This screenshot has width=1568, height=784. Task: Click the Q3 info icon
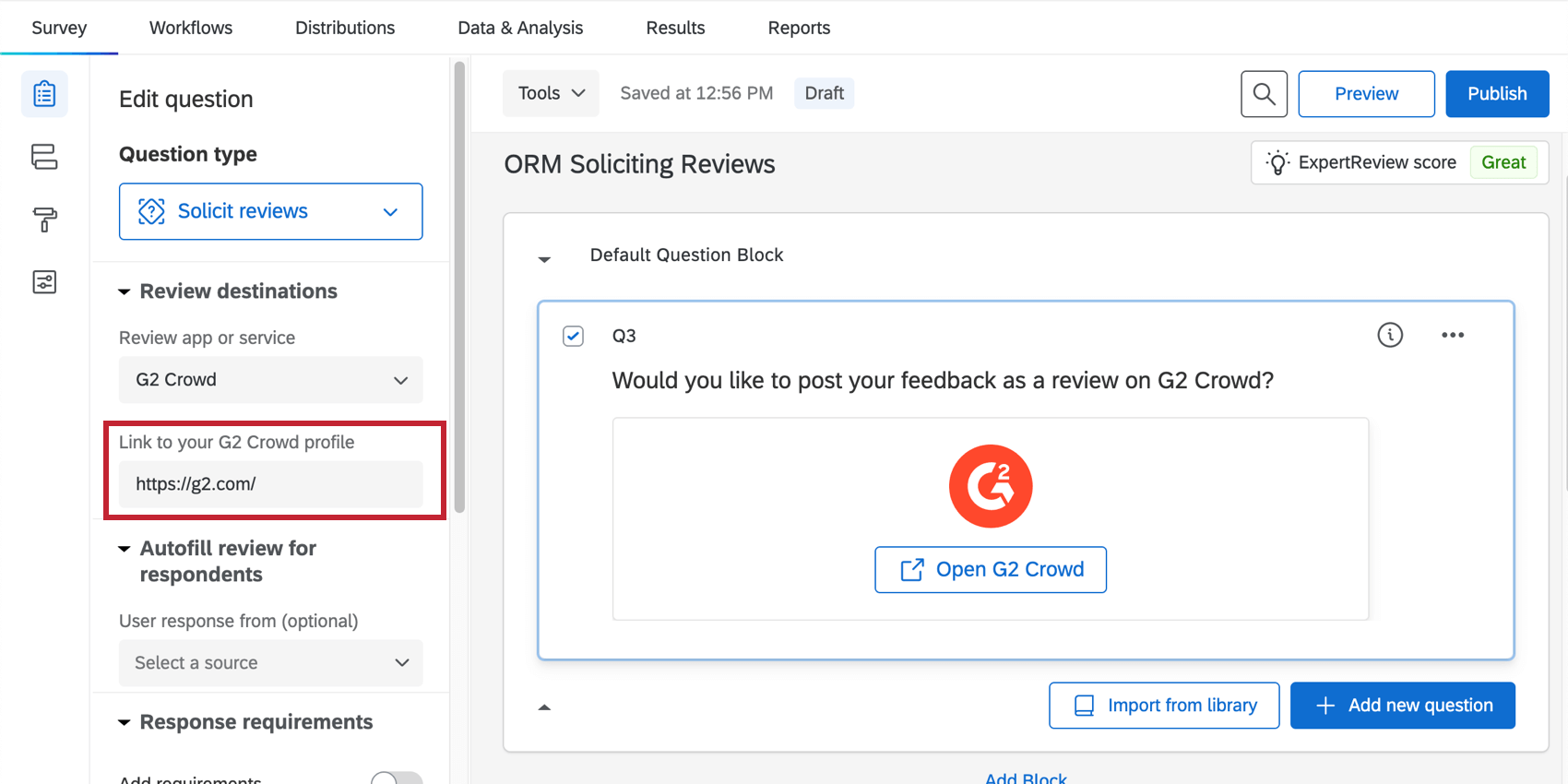1390,335
